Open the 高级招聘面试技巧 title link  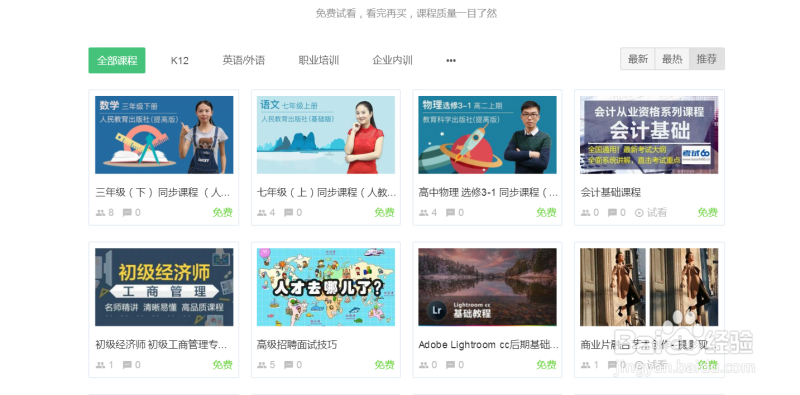297,344
